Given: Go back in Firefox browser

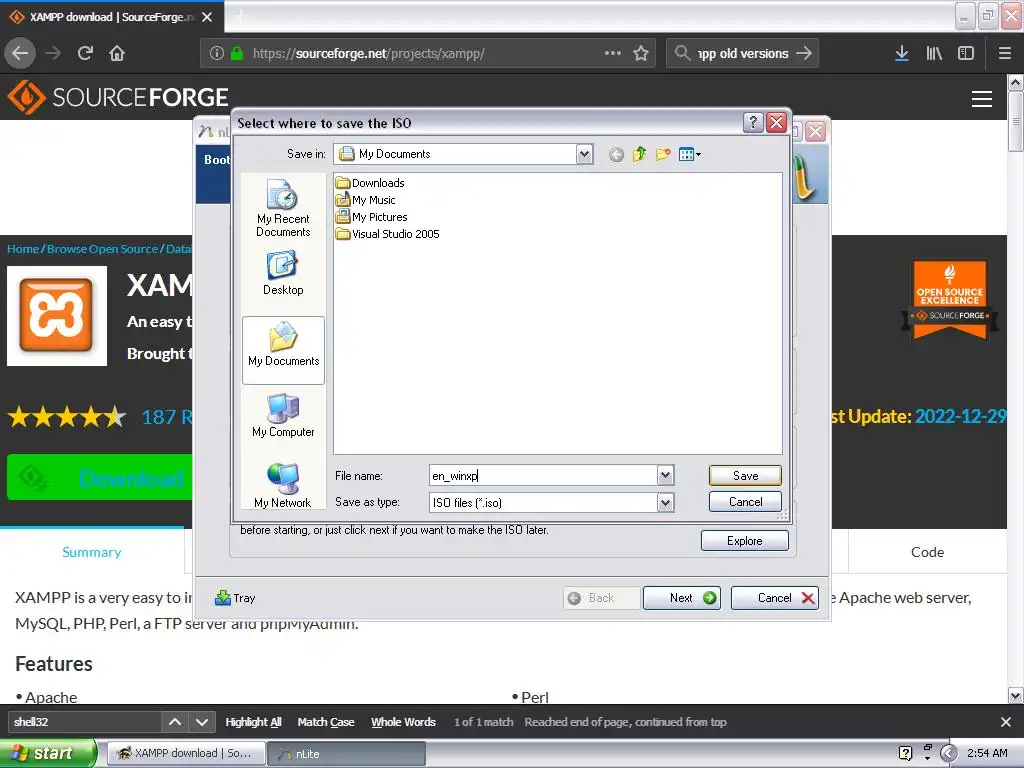Looking at the screenshot, I should 20,54.
